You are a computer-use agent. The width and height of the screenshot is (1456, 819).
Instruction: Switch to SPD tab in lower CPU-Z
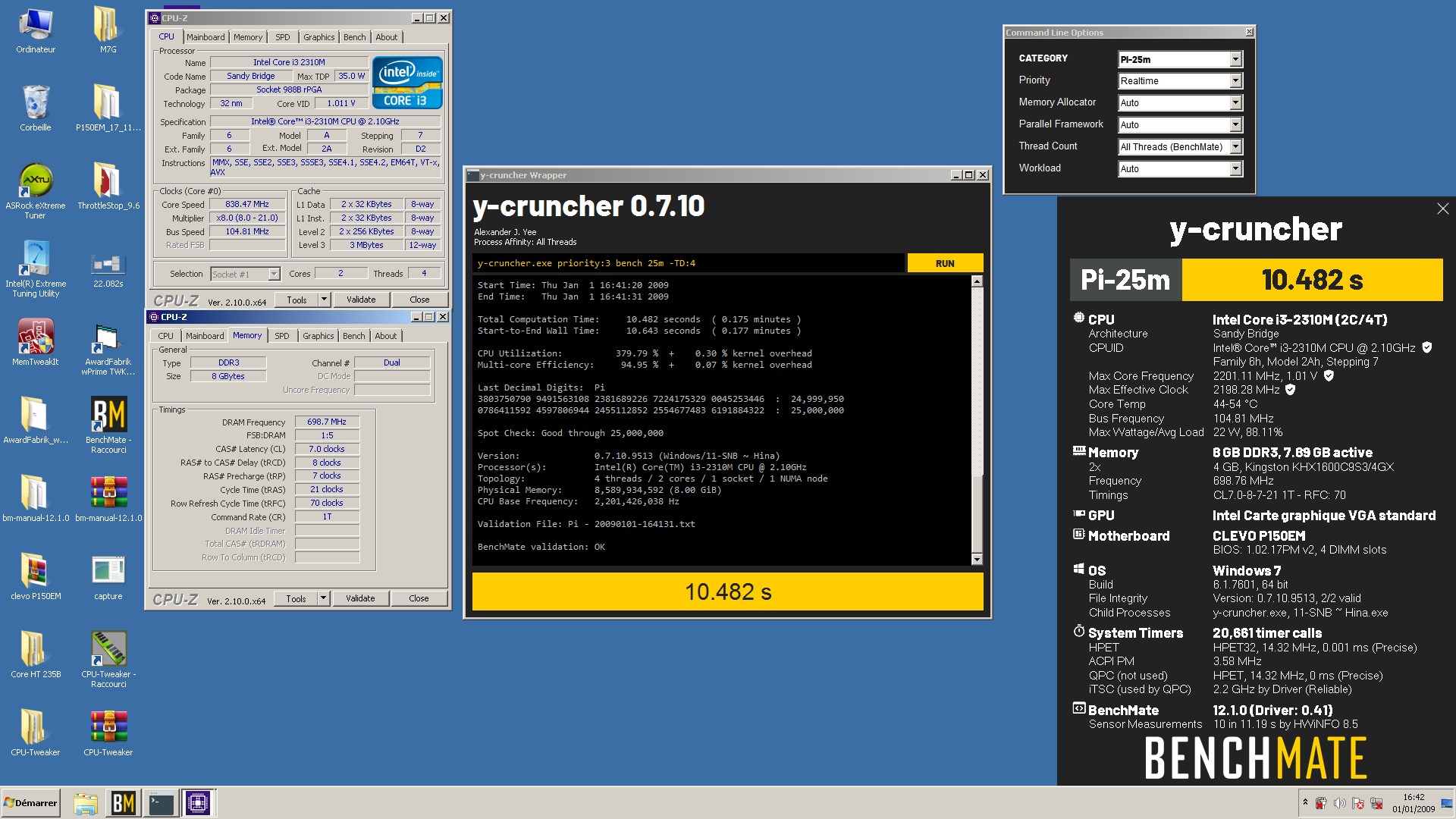(281, 336)
